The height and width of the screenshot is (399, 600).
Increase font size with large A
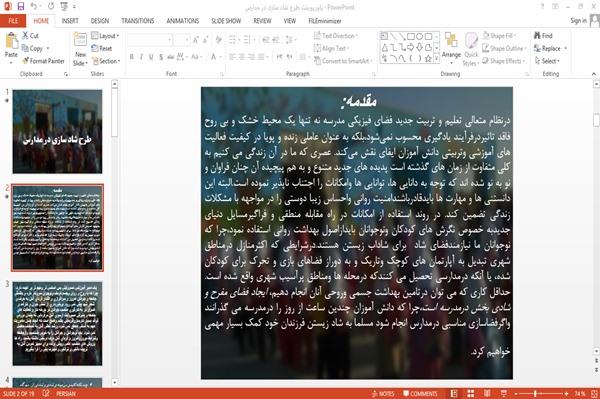(x=196, y=40)
